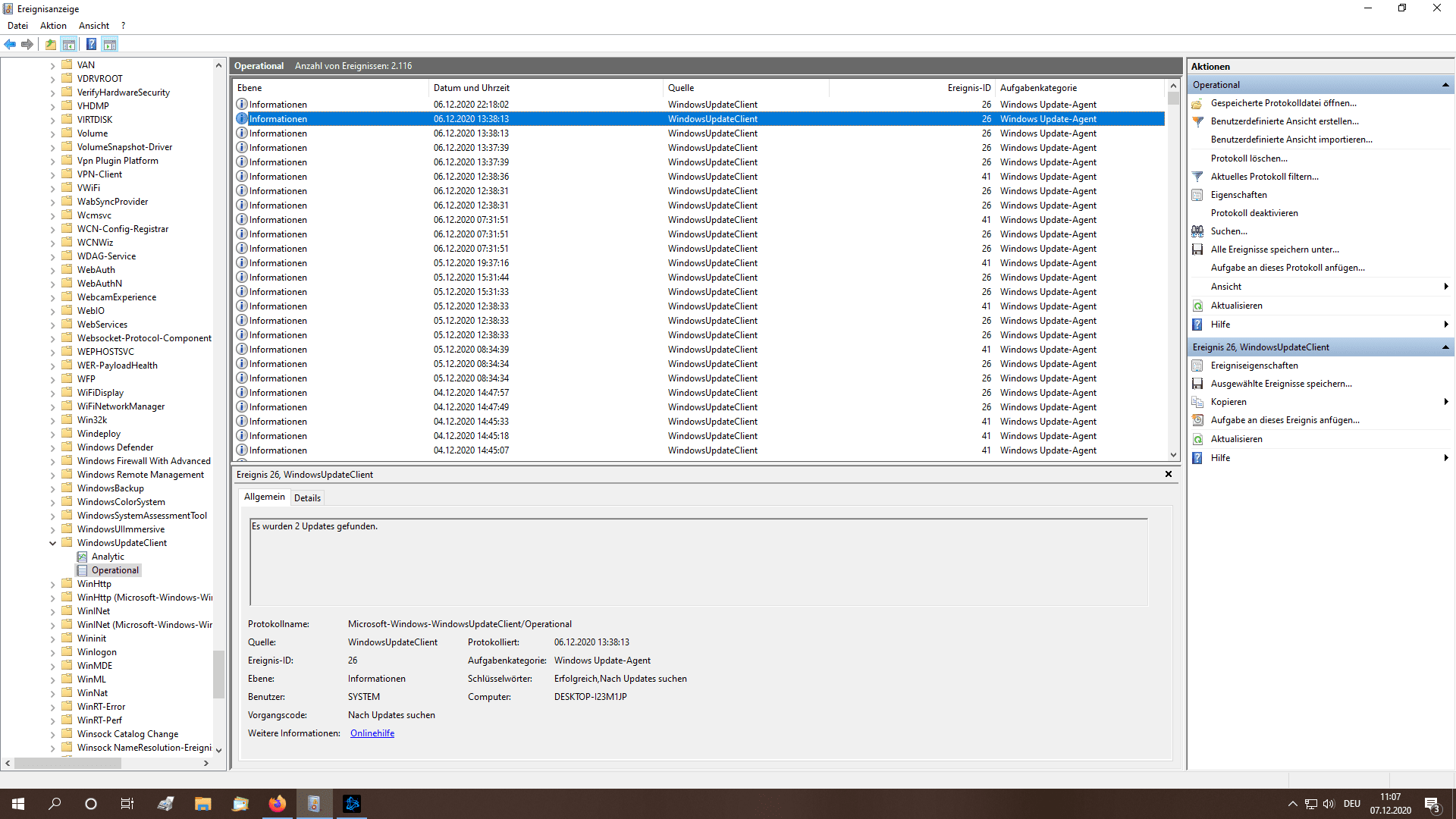The width and height of the screenshot is (1456, 819).
Task: Click create custom view funnel icon
Action: click(x=1197, y=121)
